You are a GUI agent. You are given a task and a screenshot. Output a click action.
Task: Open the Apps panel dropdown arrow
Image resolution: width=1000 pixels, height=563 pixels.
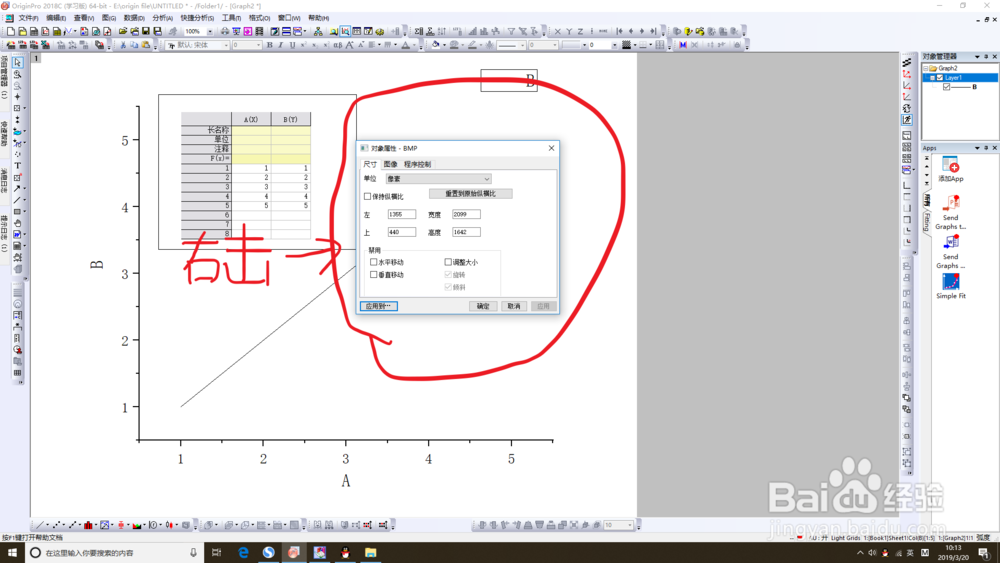pyautogui.click(x=977, y=148)
